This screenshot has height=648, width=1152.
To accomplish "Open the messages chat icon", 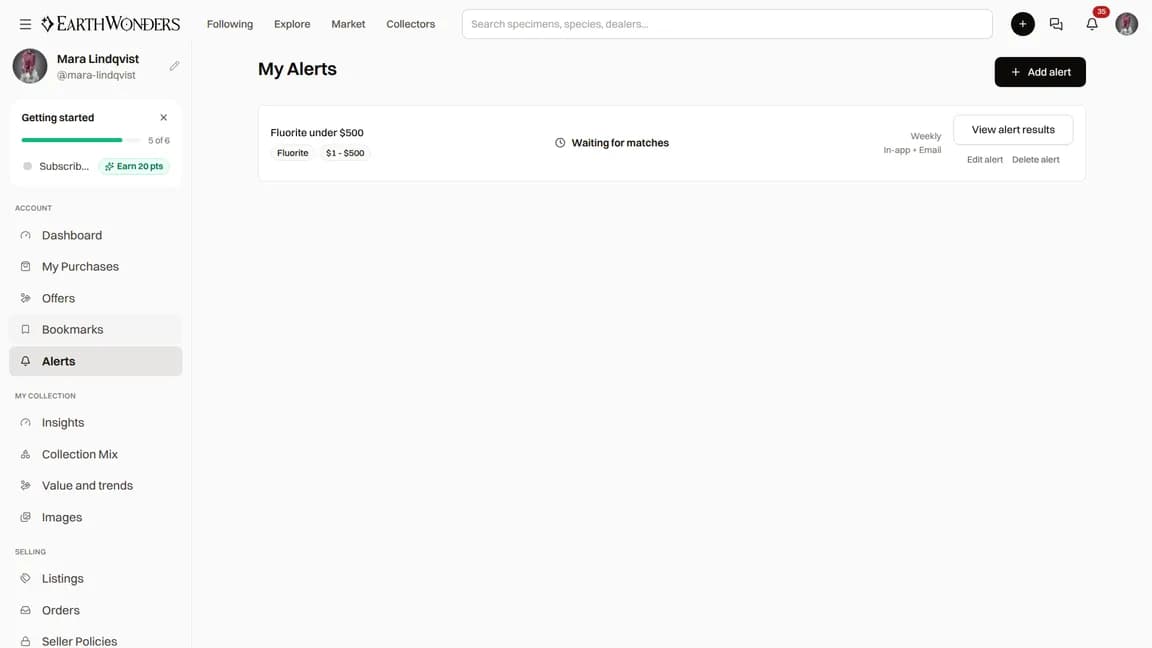I will (1056, 24).
